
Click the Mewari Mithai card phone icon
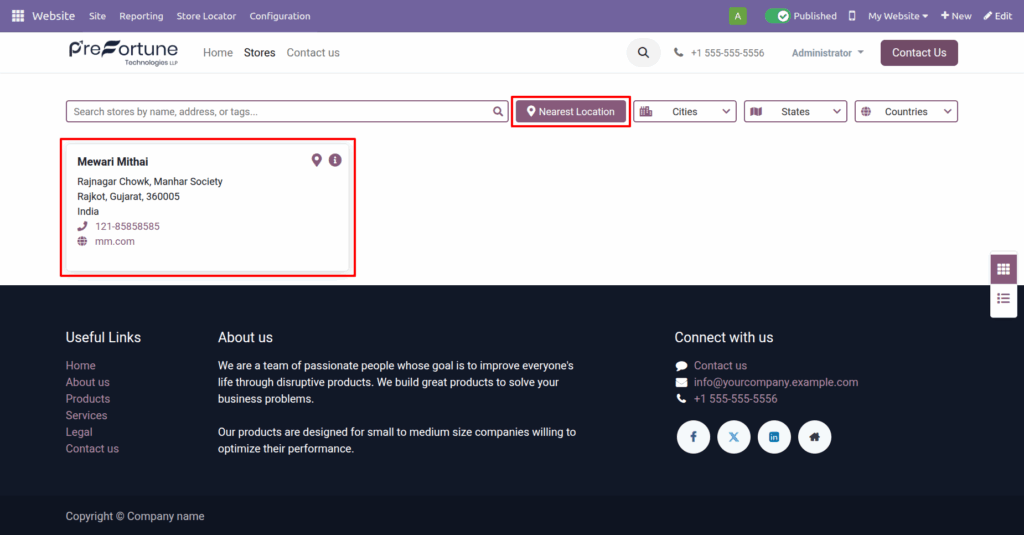(x=82, y=227)
